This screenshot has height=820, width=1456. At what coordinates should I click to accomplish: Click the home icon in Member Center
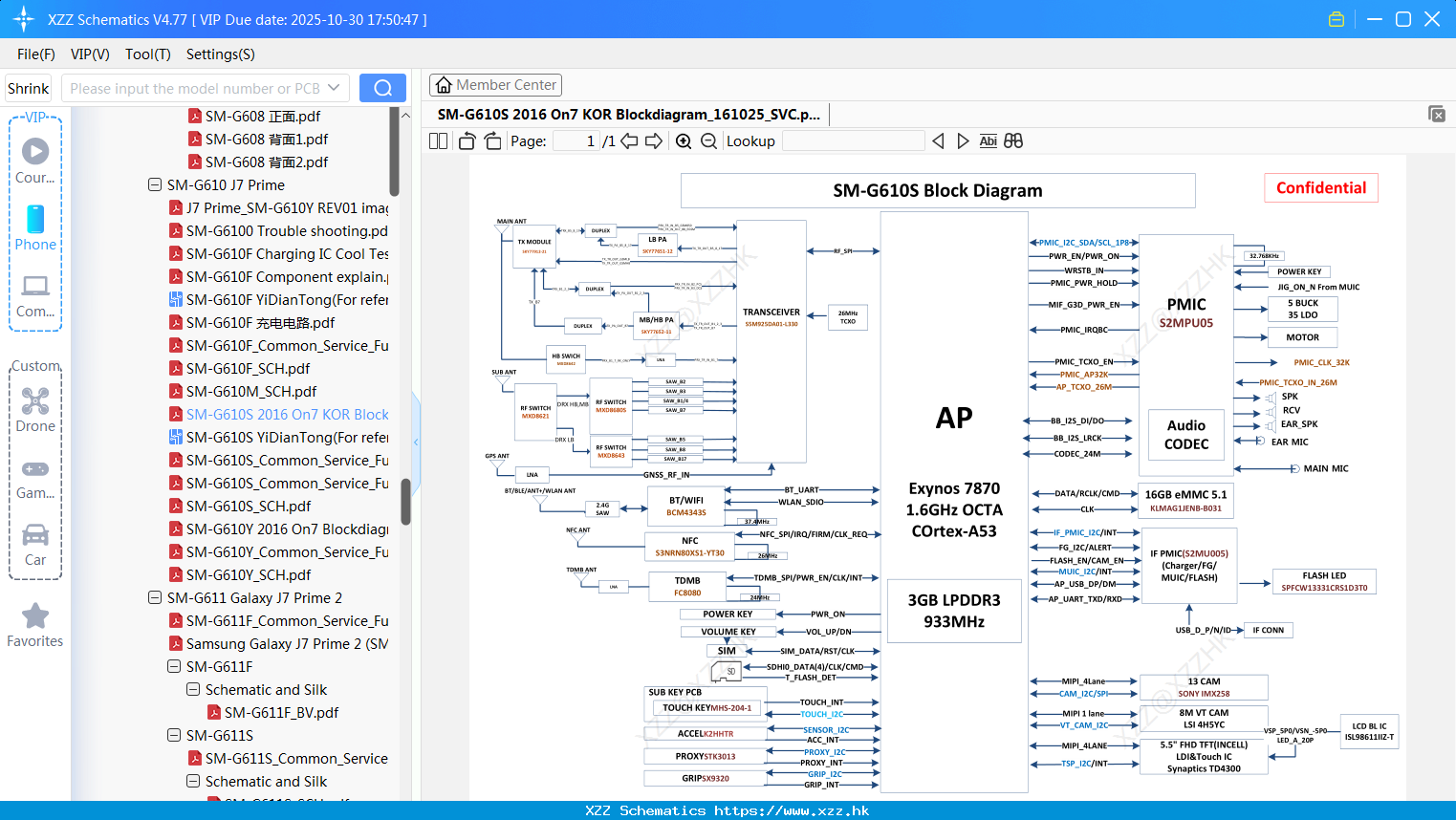pyautogui.click(x=444, y=85)
